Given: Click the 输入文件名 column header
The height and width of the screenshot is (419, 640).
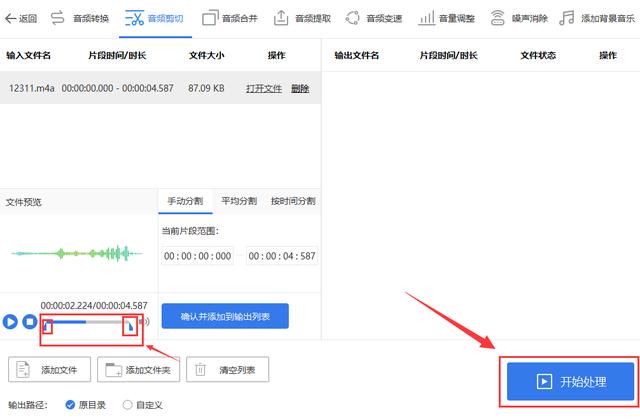Looking at the screenshot, I should (29, 55).
